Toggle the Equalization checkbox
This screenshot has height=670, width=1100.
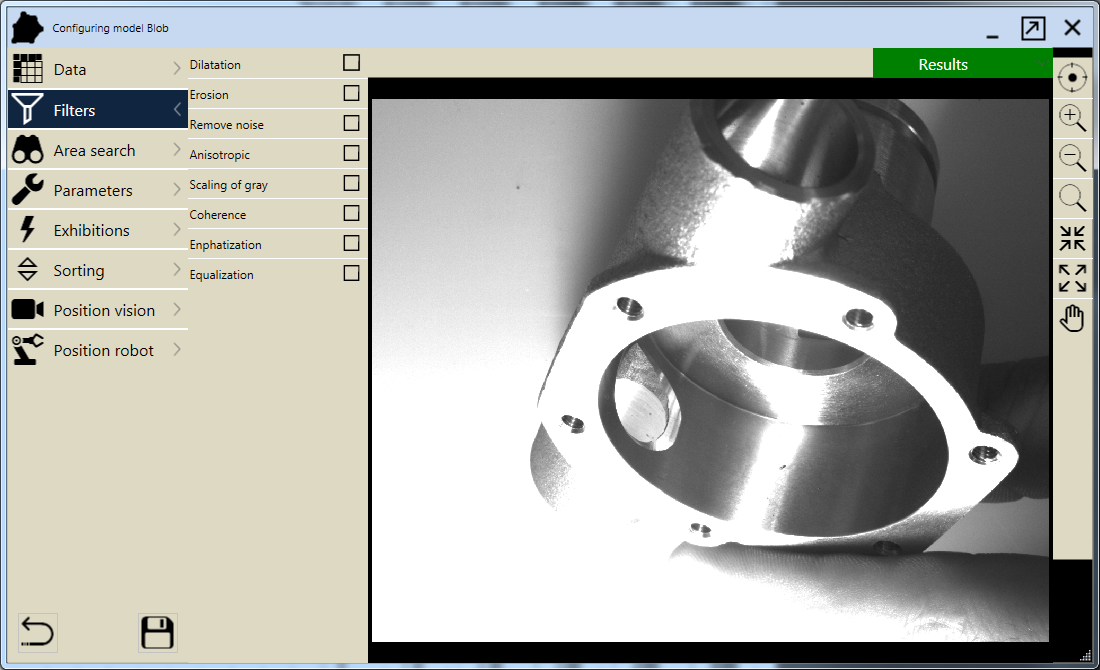351,273
